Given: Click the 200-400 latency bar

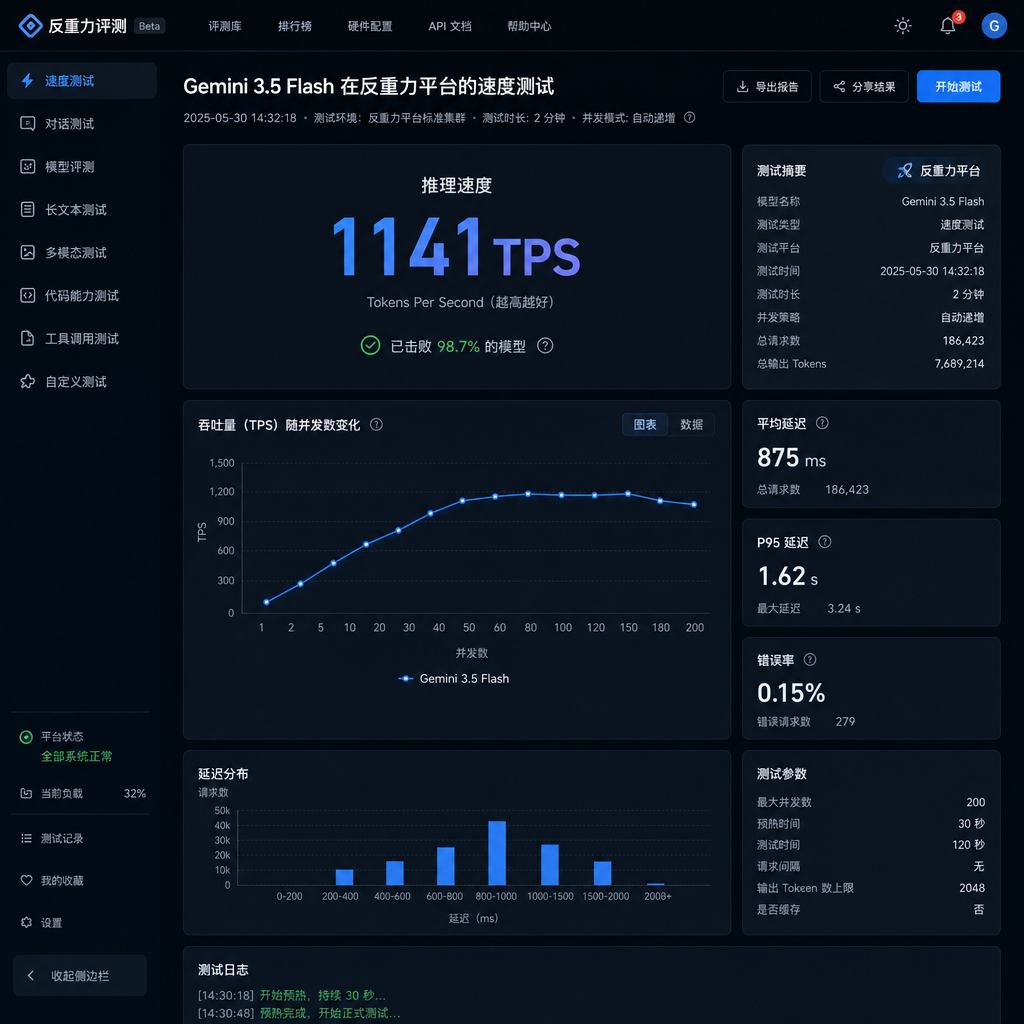Looking at the screenshot, I should [x=344, y=878].
